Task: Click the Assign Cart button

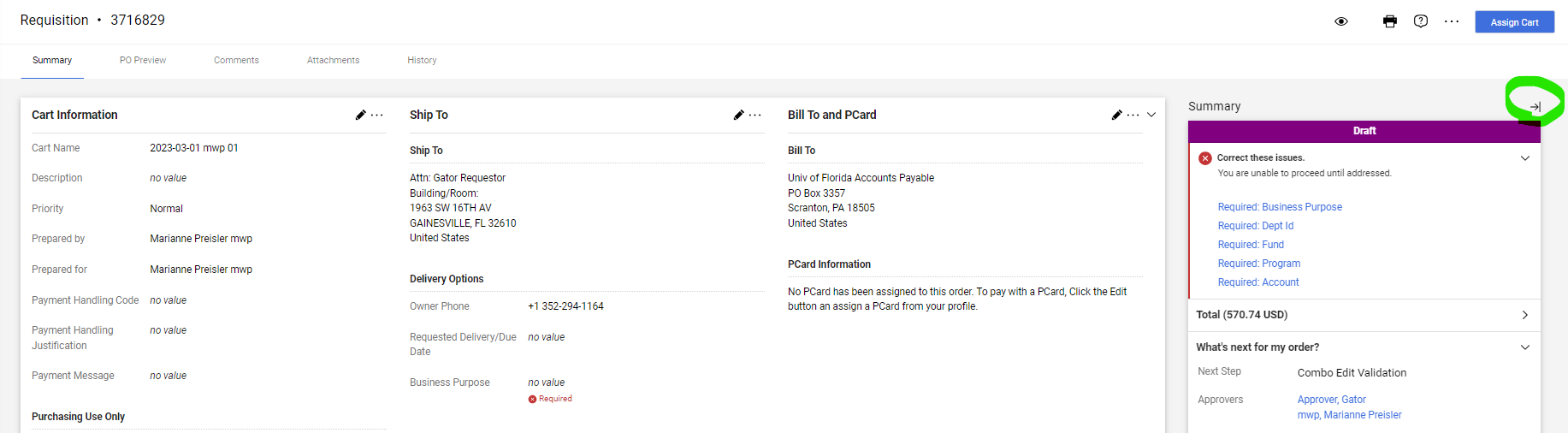Action: (1514, 22)
